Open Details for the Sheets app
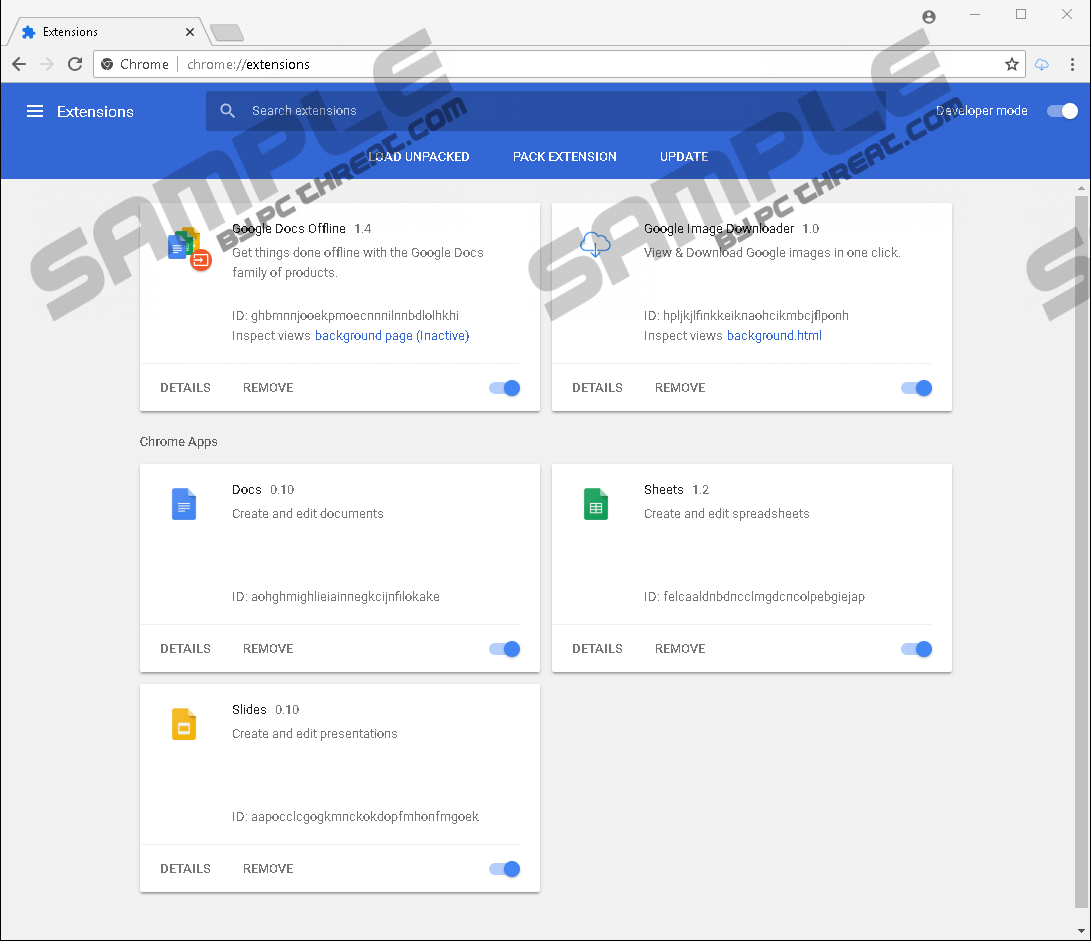This screenshot has width=1091, height=941. (597, 649)
